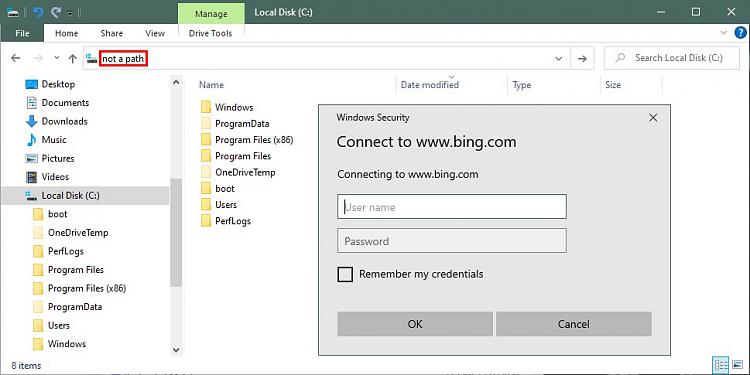Click the address bar text 'not a path'

[x=123, y=58]
